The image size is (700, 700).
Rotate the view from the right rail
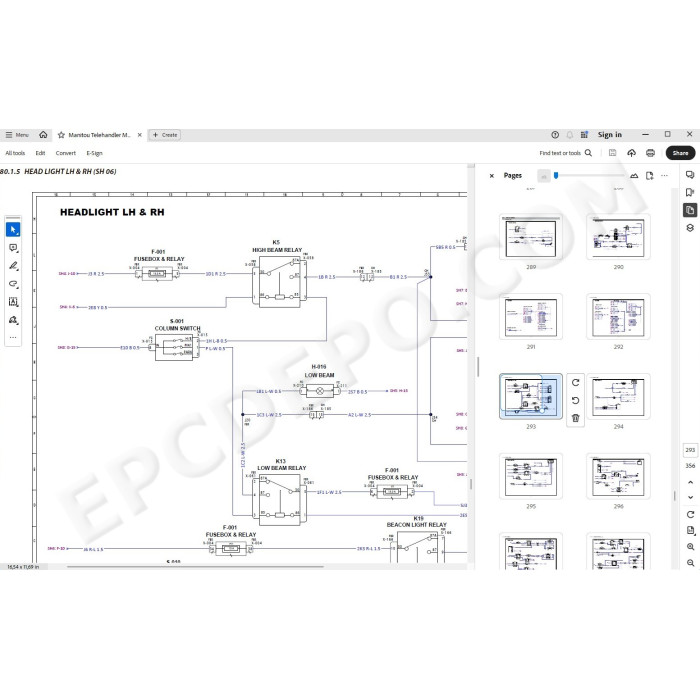click(690, 515)
